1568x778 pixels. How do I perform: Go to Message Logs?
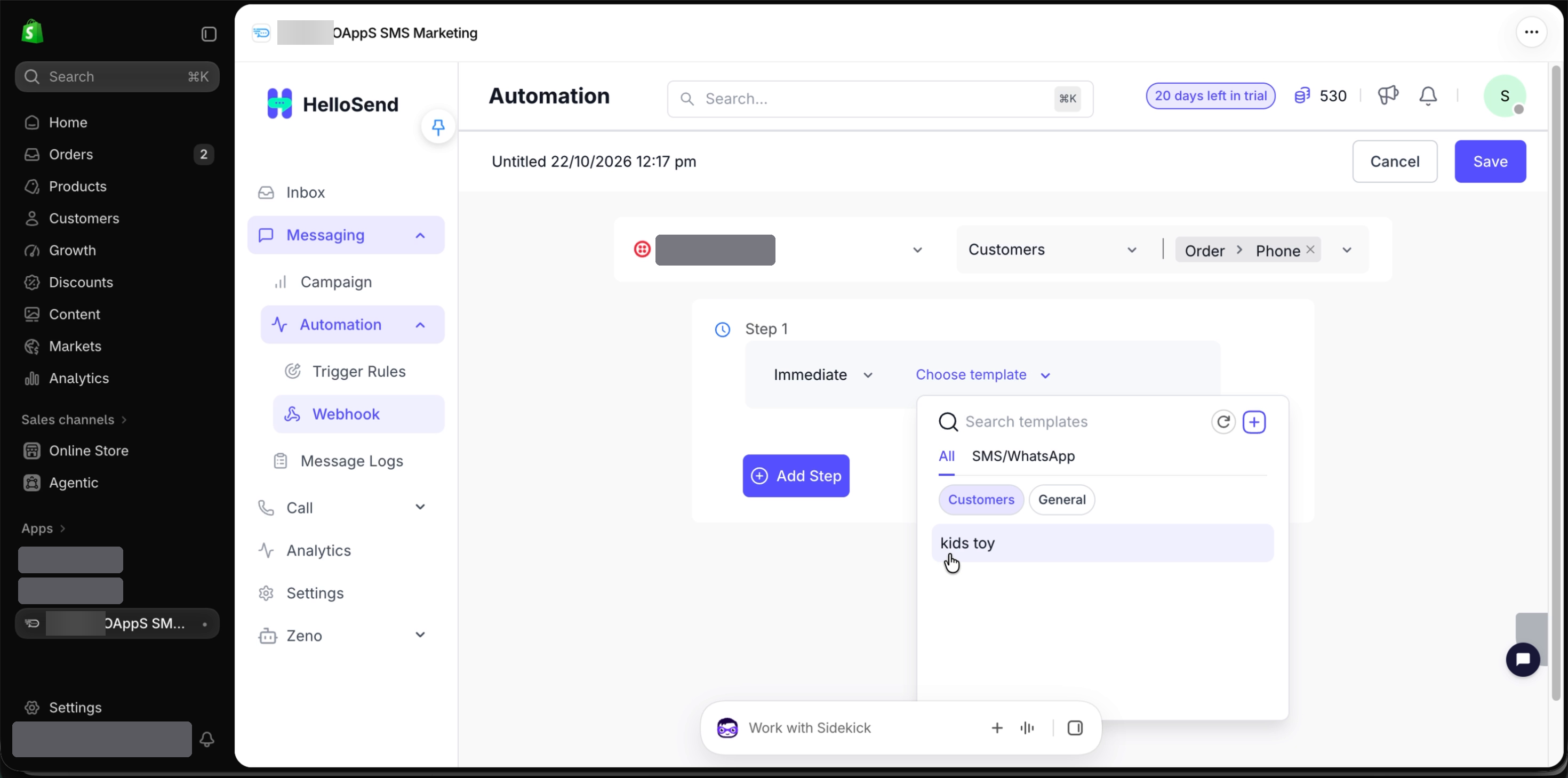tap(353, 461)
